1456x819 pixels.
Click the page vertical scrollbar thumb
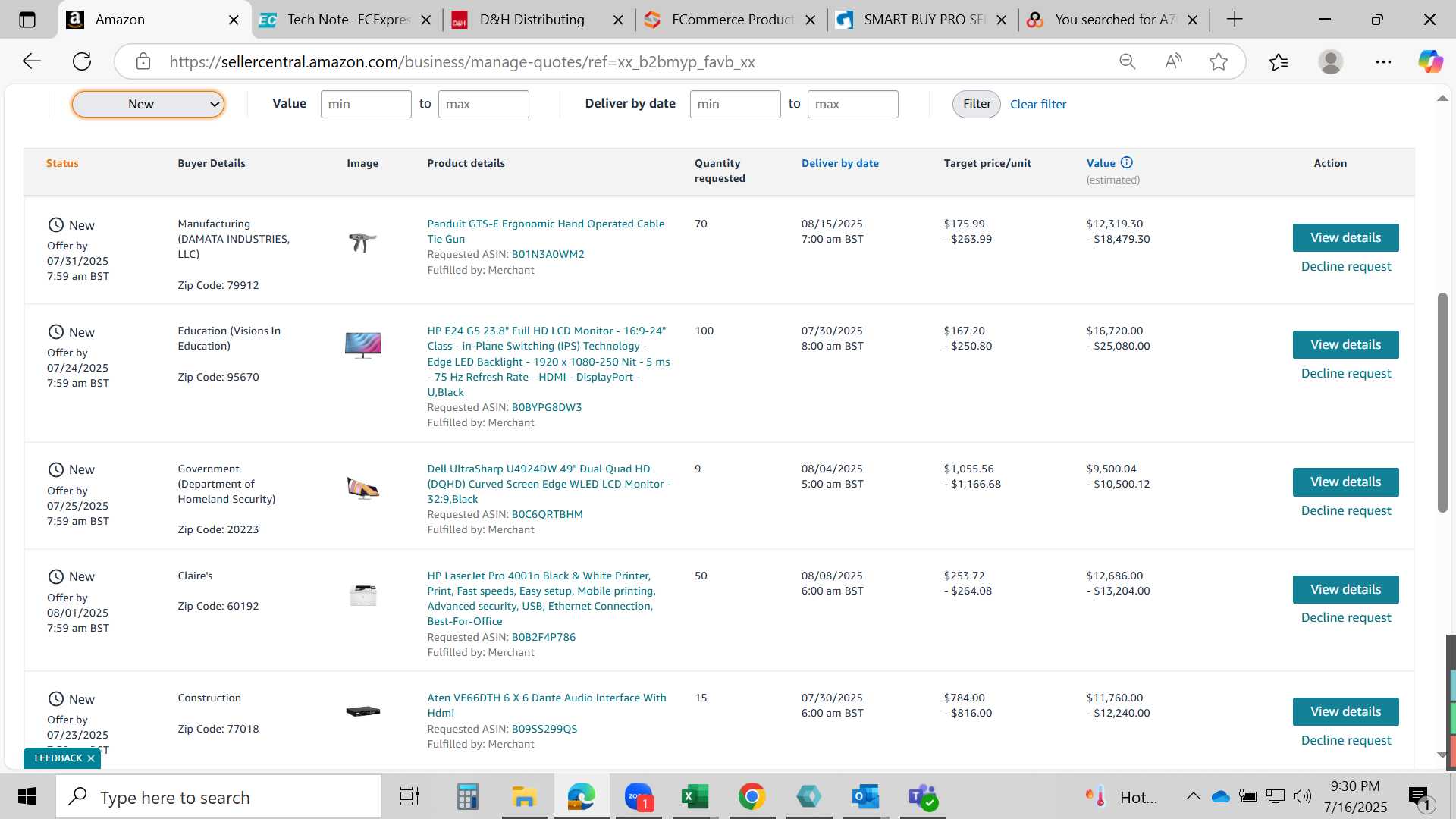[x=1442, y=402]
